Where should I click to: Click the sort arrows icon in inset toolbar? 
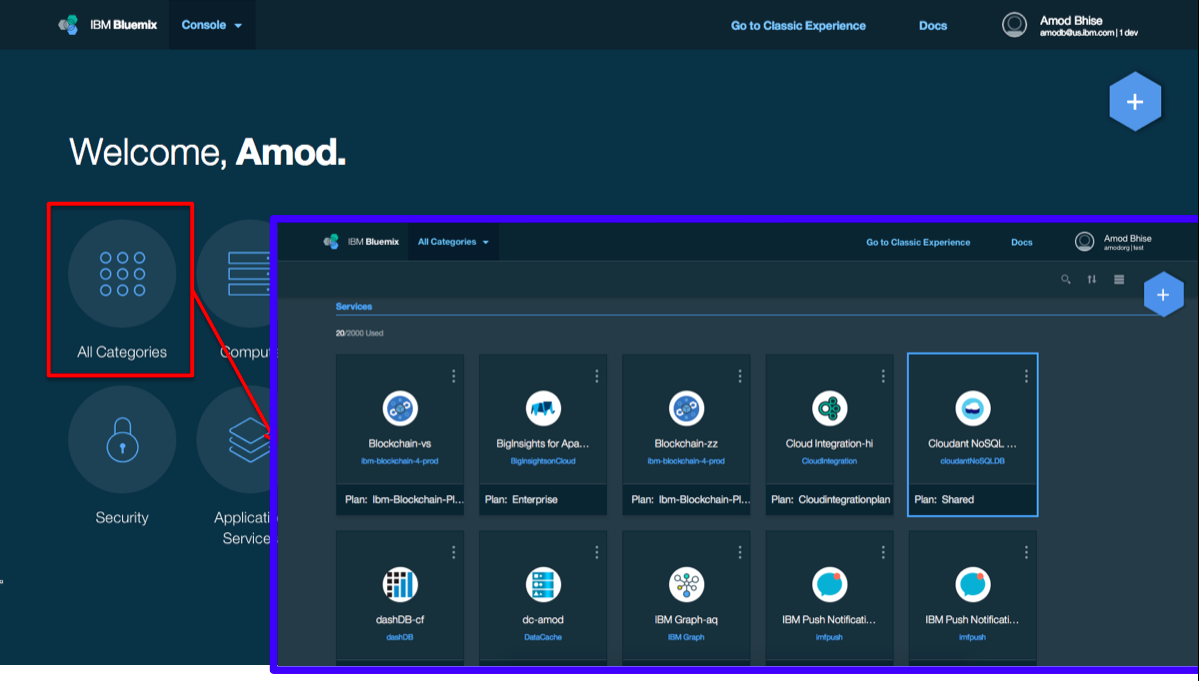click(1092, 279)
